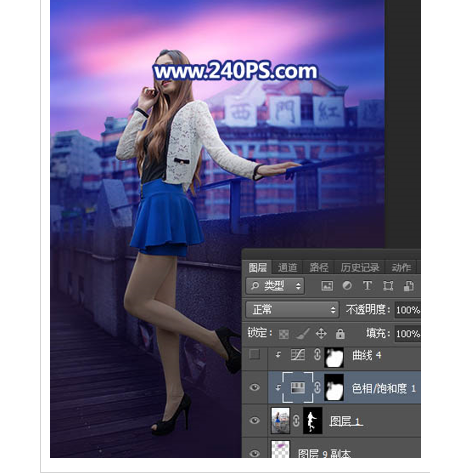Select the 色相/饱和度 1 layer mask thumbnail
451x473 pixels.
pos(334,388)
